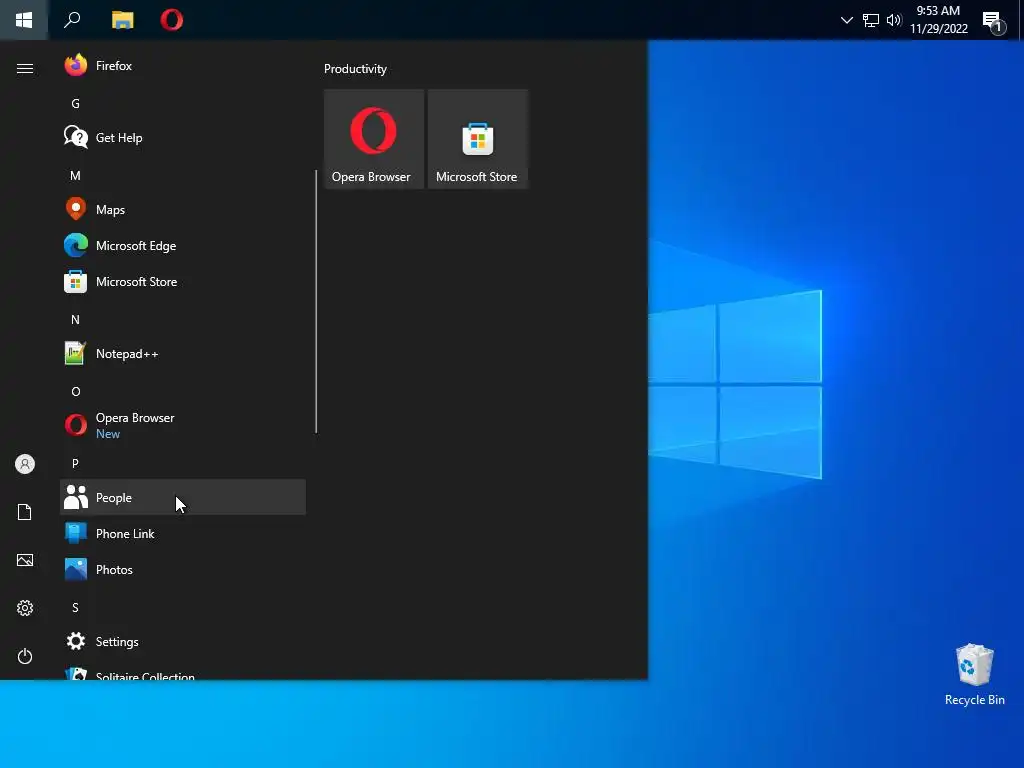Open volume control tray icon
The height and width of the screenshot is (768, 1024).
894,20
